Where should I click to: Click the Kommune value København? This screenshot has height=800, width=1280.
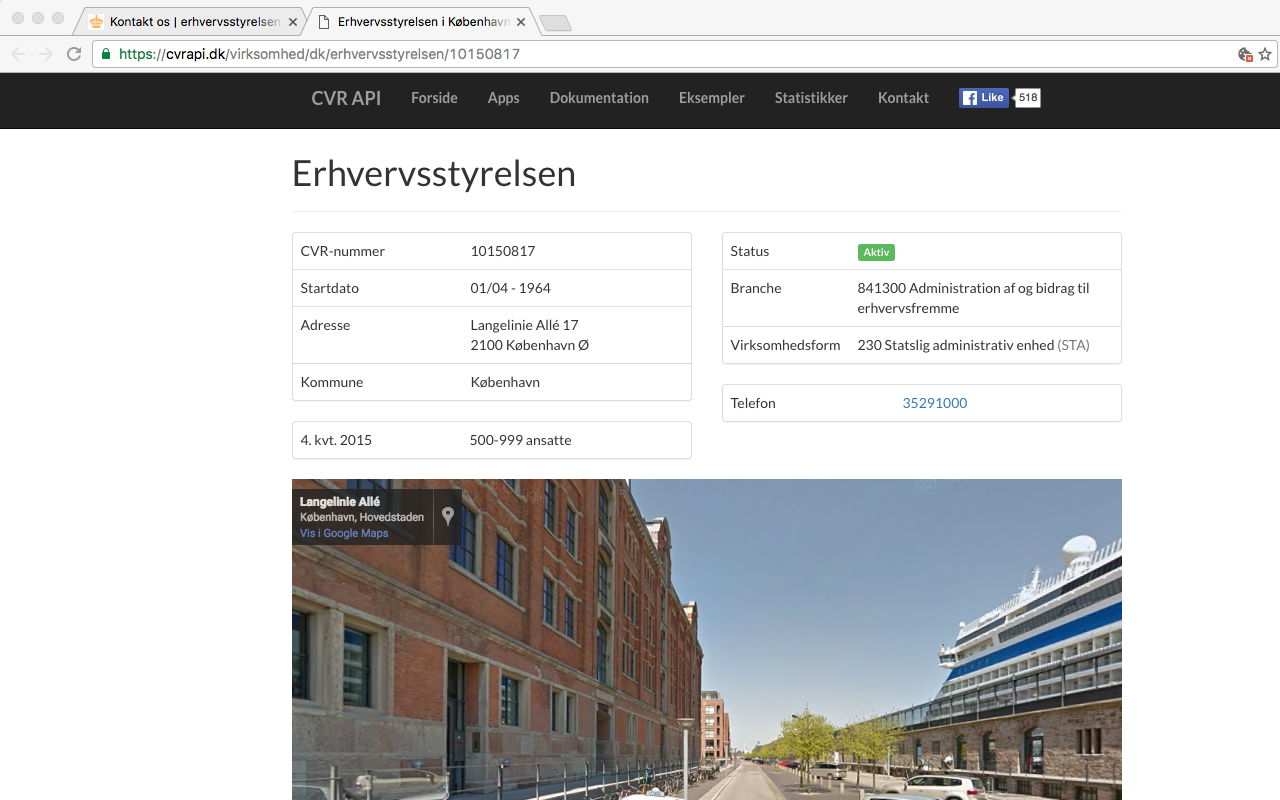[x=505, y=382]
